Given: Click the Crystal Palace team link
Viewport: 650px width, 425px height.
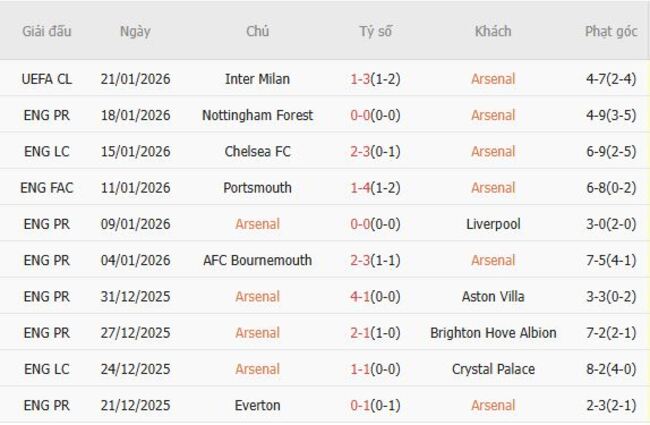Looking at the screenshot, I should coord(493,369).
